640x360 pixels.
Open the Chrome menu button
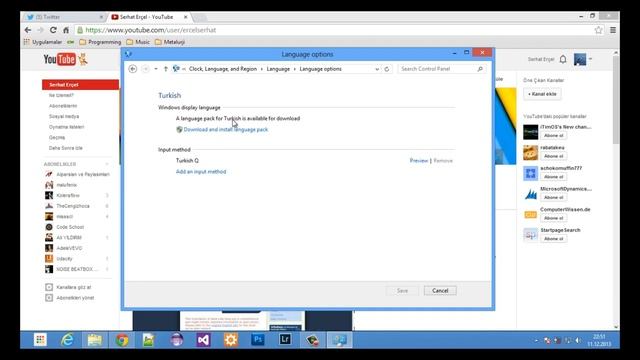click(x=613, y=30)
